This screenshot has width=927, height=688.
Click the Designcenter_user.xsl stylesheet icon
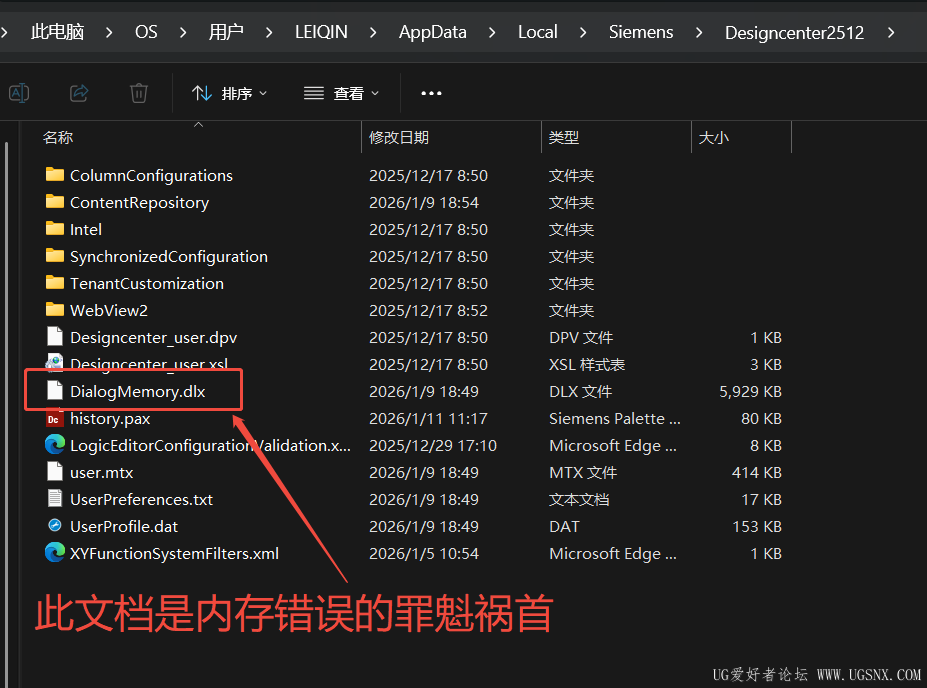click(x=55, y=364)
